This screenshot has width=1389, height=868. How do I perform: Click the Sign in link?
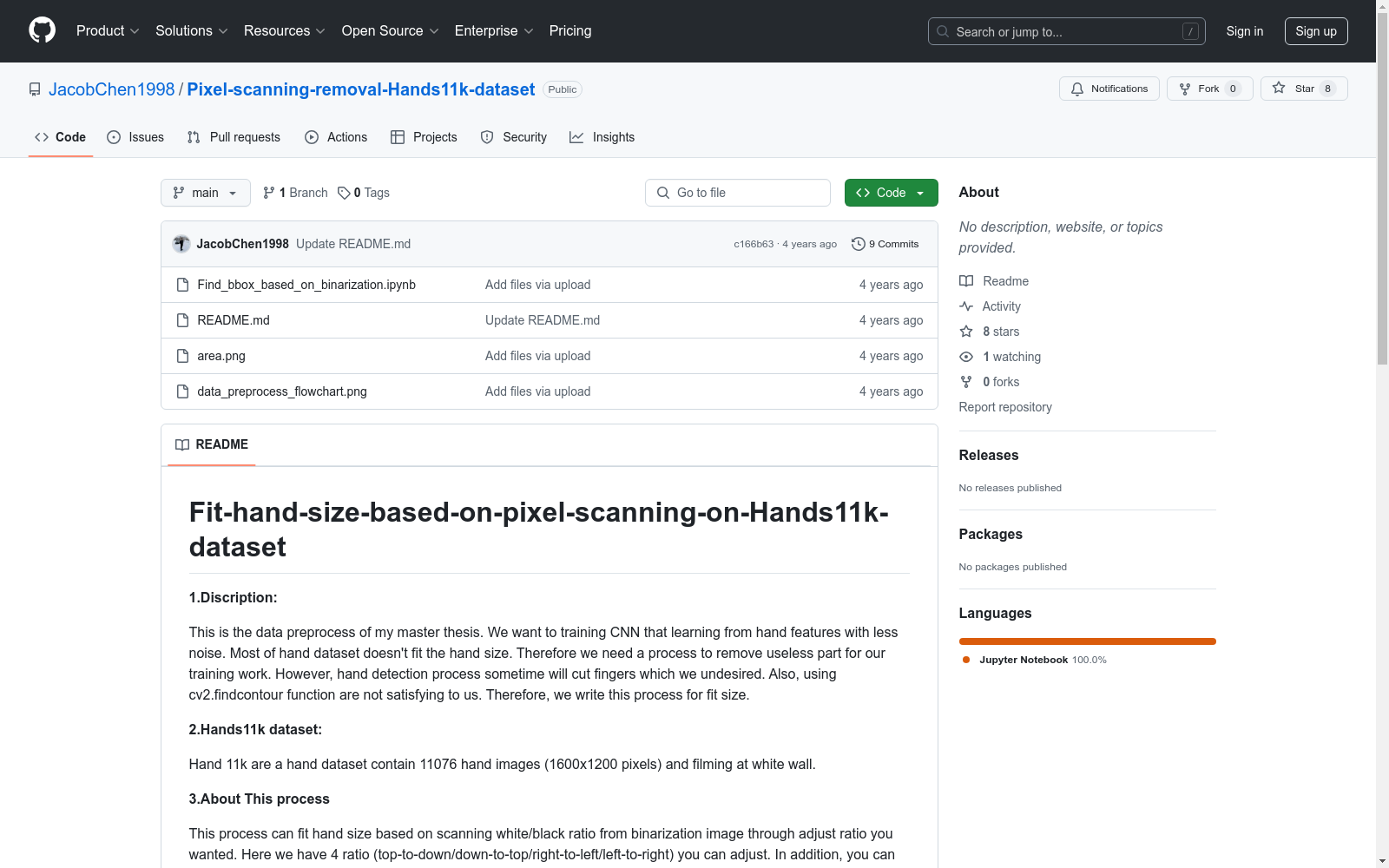pyautogui.click(x=1245, y=31)
